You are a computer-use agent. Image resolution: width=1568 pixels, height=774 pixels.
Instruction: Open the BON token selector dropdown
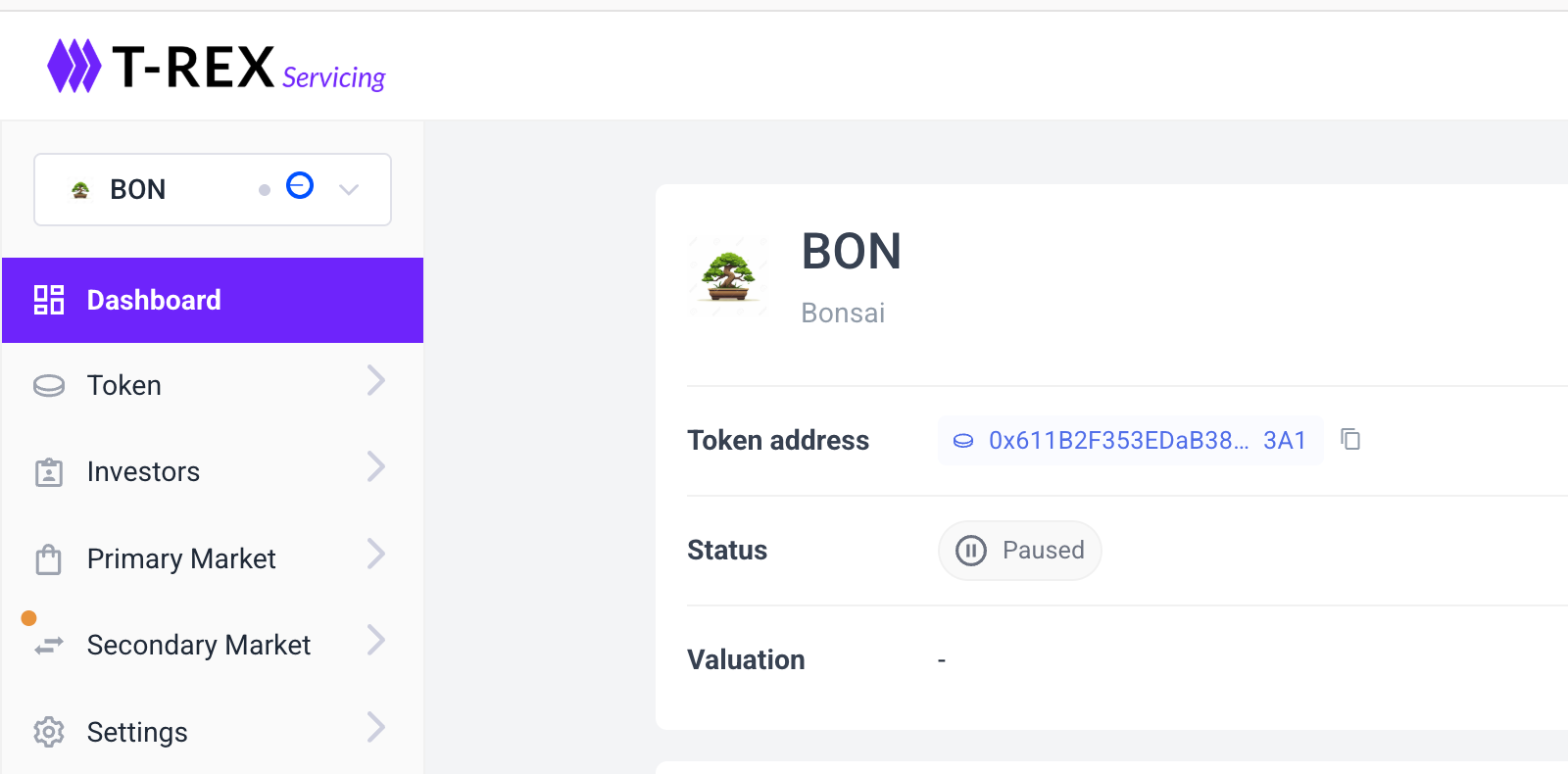pyautogui.click(x=349, y=190)
